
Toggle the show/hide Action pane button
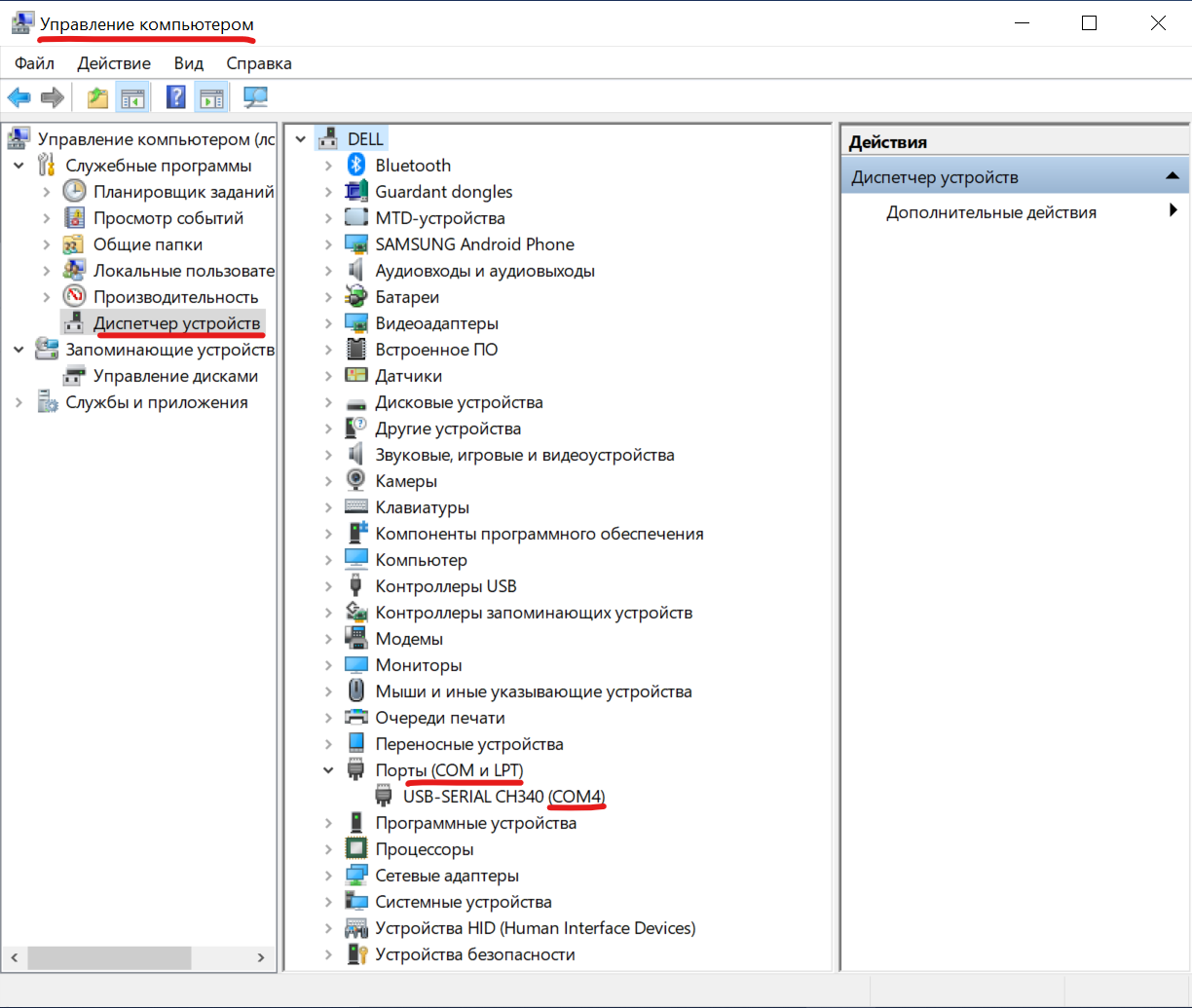coord(210,97)
